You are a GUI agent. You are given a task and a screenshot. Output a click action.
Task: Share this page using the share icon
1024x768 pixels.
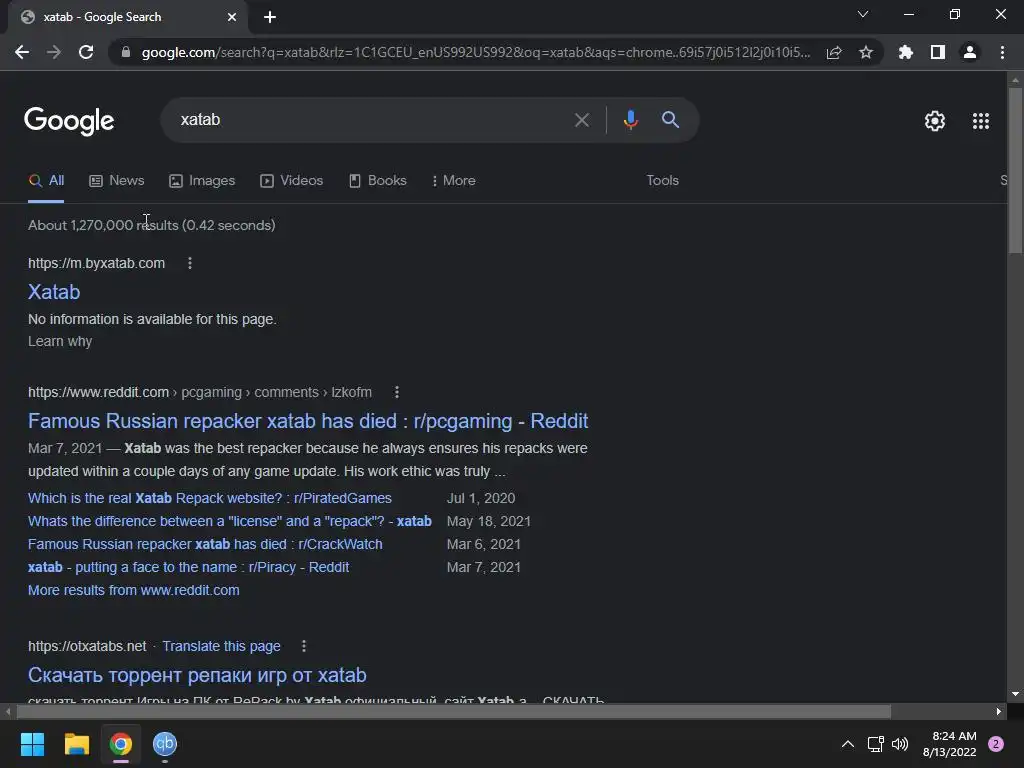pos(834,52)
